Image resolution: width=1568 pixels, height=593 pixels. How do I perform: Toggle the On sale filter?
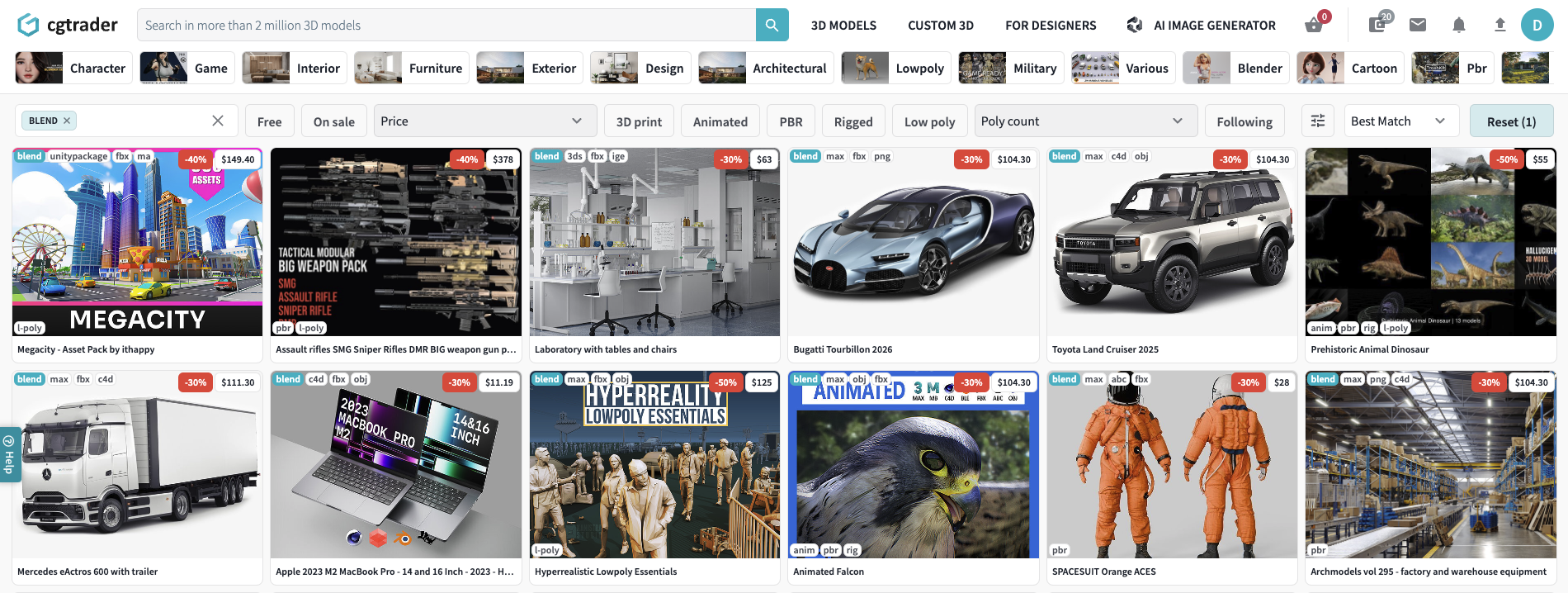click(334, 121)
